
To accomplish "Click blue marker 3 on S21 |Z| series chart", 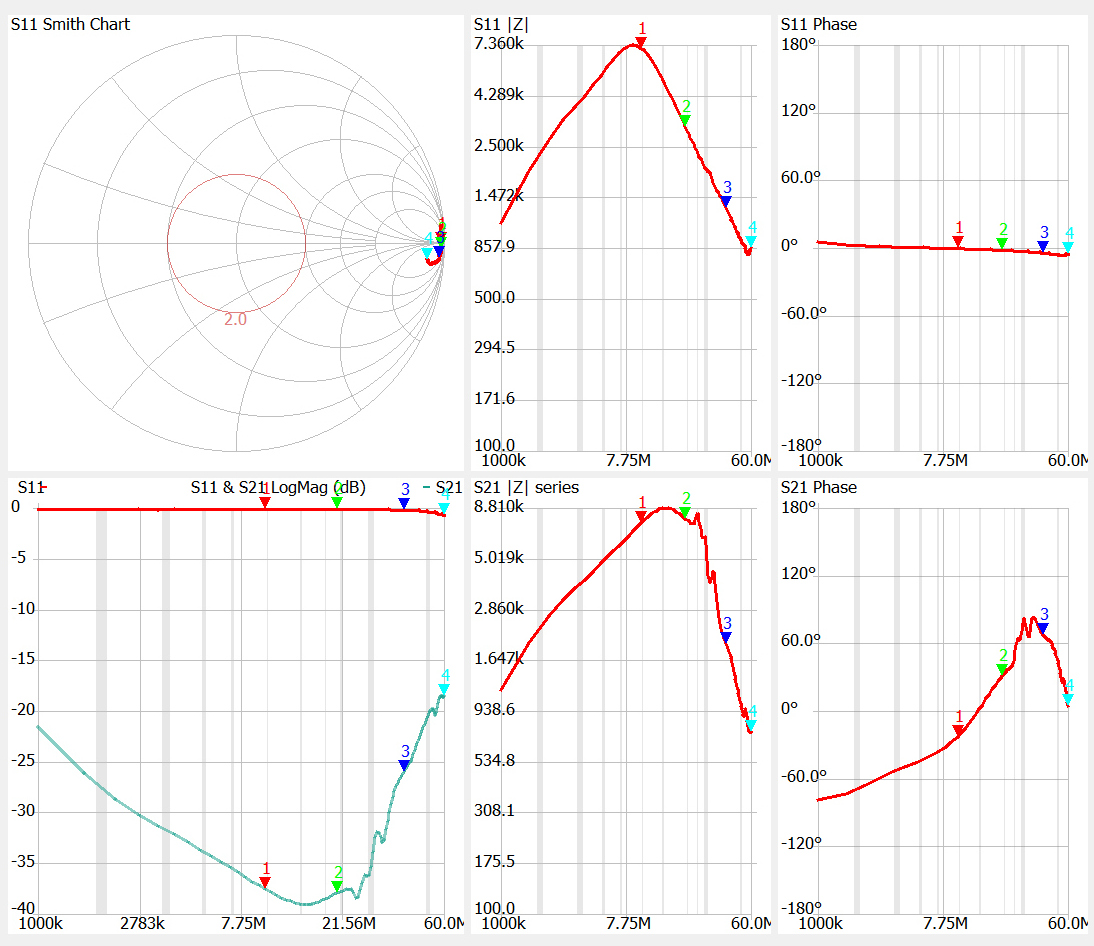I will pos(726,636).
